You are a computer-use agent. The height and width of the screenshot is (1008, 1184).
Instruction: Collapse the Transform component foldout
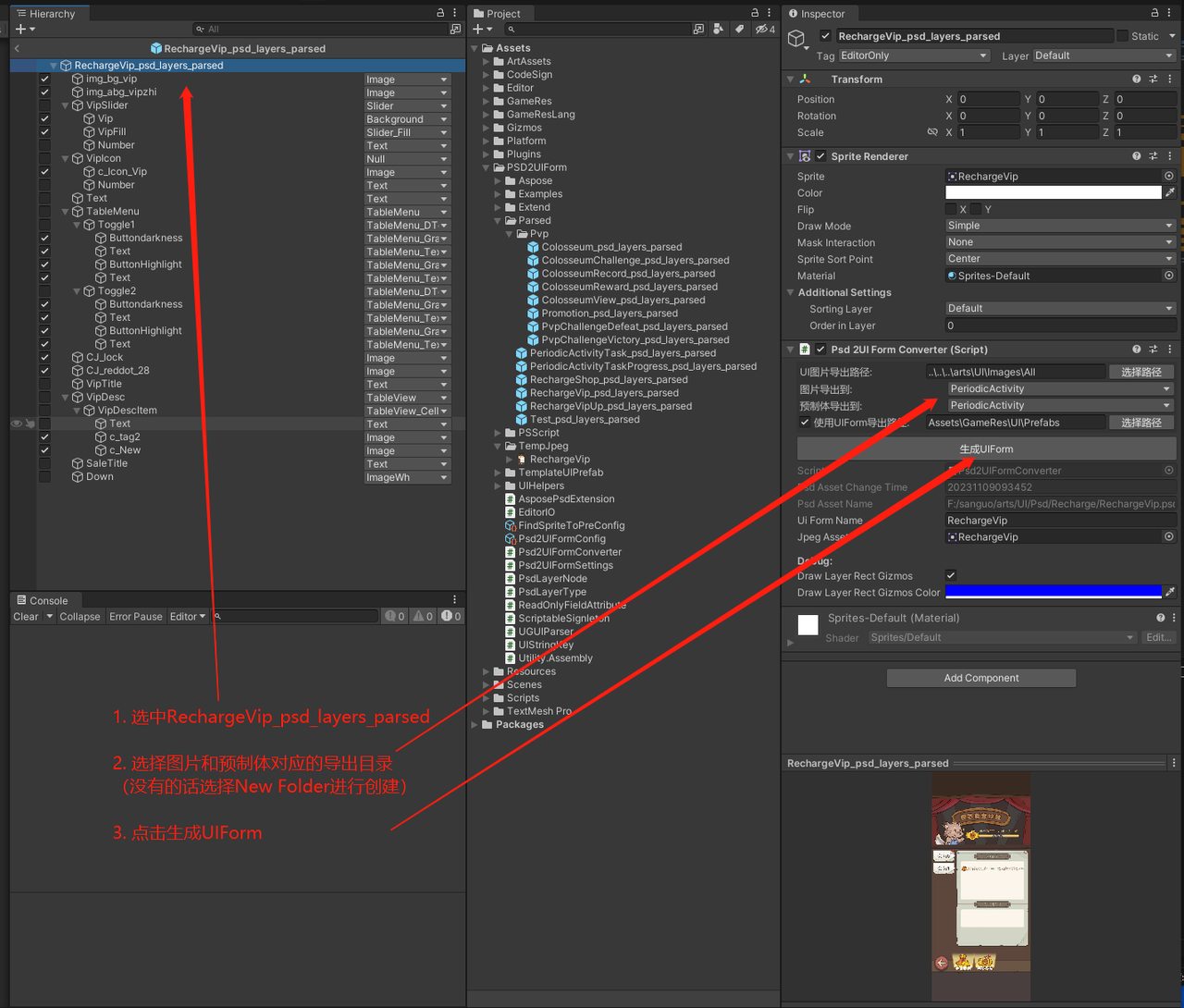(790, 80)
